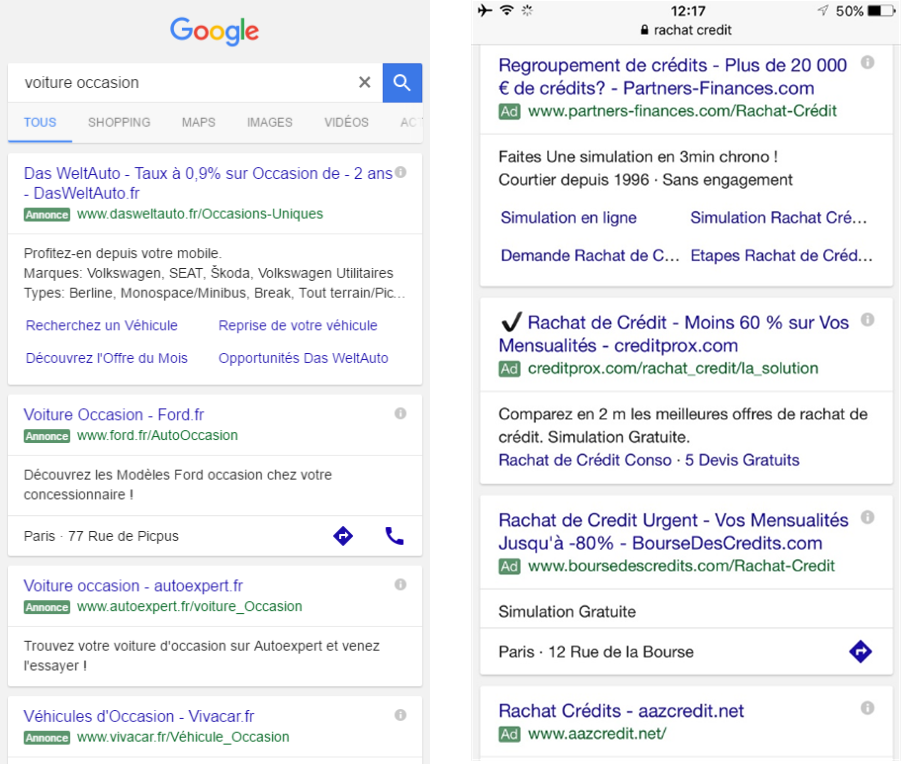The height and width of the screenshot is (764, 905).
Task: Tap directions icon for 77 Rue de Picpus
Action: (x=343, y=535)
